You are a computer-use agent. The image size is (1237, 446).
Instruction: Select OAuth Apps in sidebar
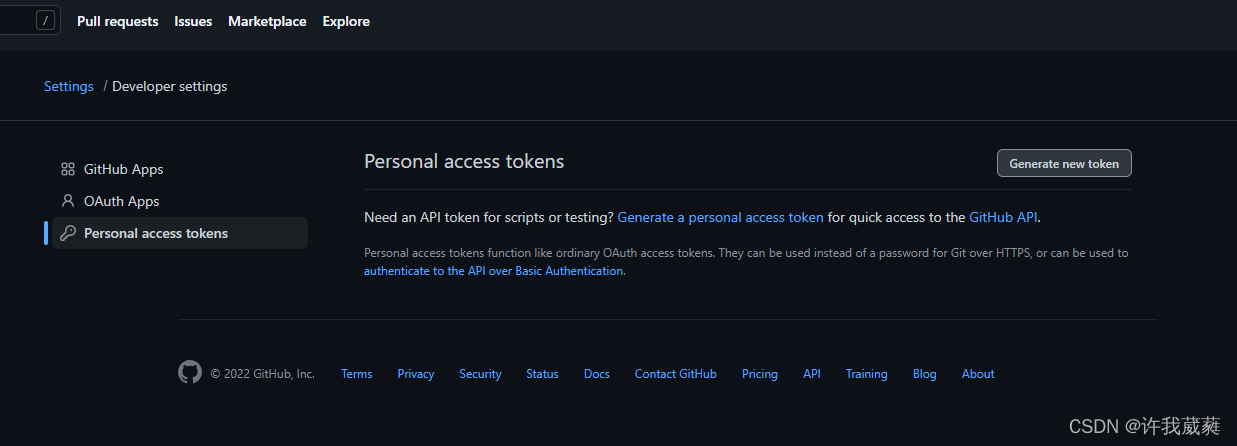121,201
